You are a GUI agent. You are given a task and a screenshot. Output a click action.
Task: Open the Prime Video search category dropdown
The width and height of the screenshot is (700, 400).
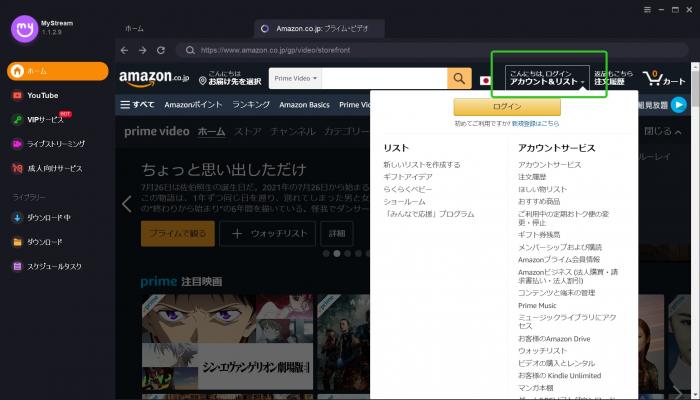(x=295, y=79)
